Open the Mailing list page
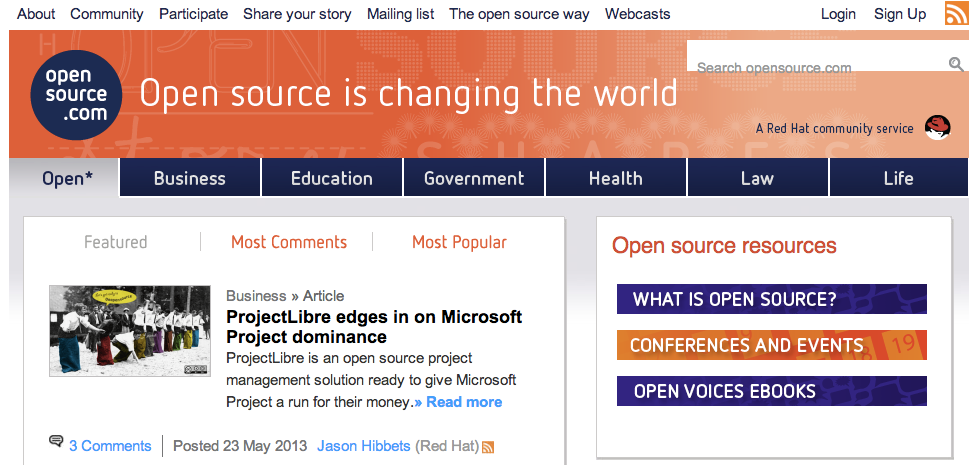973x465 pixels. tap(401, 14)
